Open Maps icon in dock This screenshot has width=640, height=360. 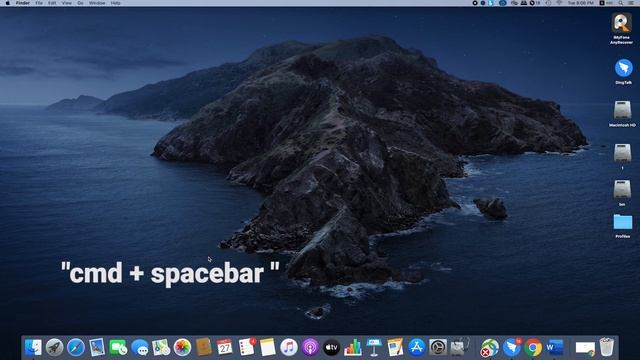(161, 348)
